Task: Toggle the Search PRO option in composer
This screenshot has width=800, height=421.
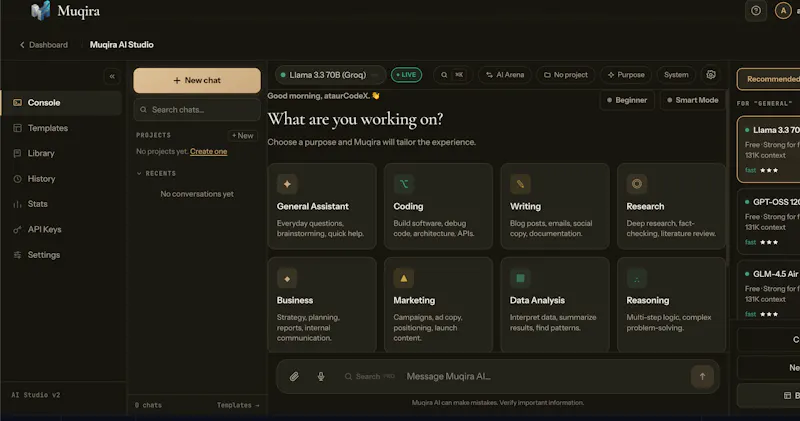Action: pyautogui.click(x=369, y=377)
